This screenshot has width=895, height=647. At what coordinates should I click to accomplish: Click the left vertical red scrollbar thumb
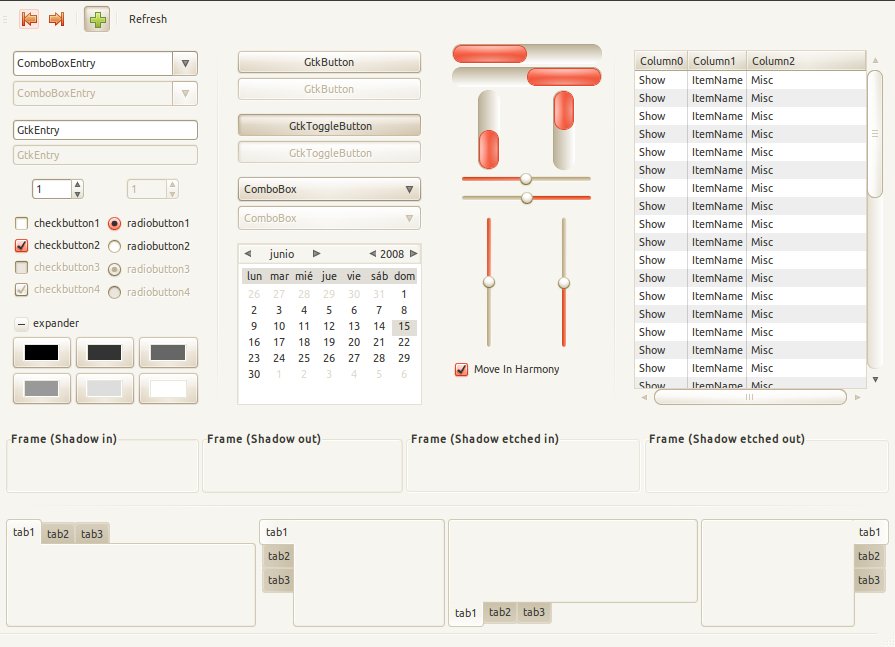click(x=489, y=149)
